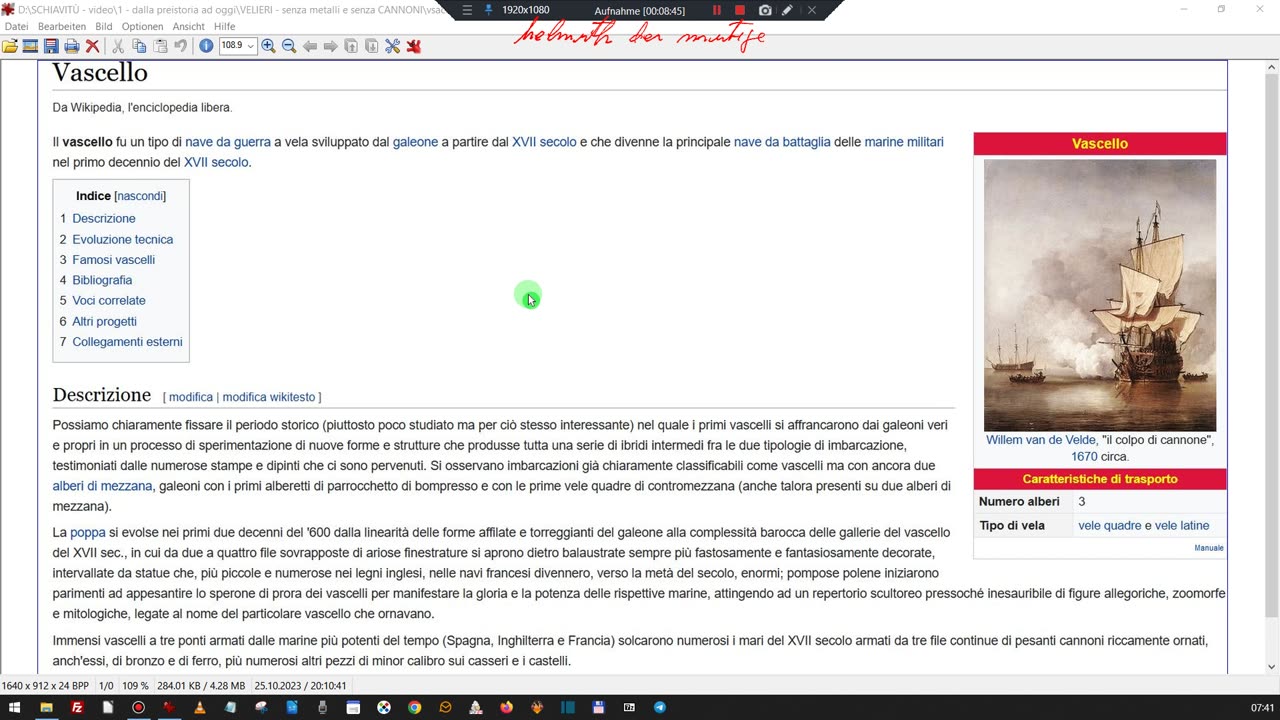Open VLC media player from taskbar

[200, 707]
